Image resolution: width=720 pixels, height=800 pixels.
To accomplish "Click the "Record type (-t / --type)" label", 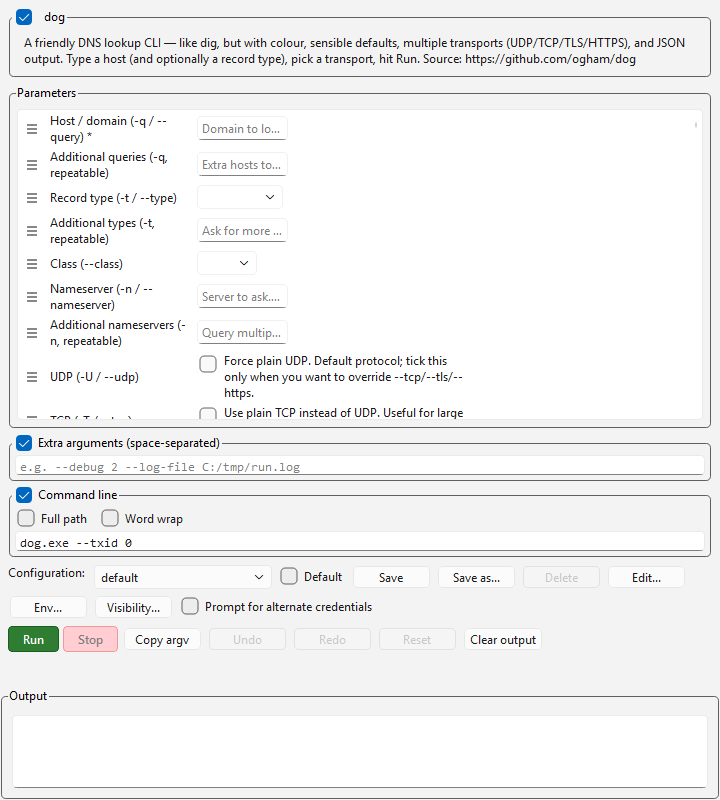I will 113,198.
